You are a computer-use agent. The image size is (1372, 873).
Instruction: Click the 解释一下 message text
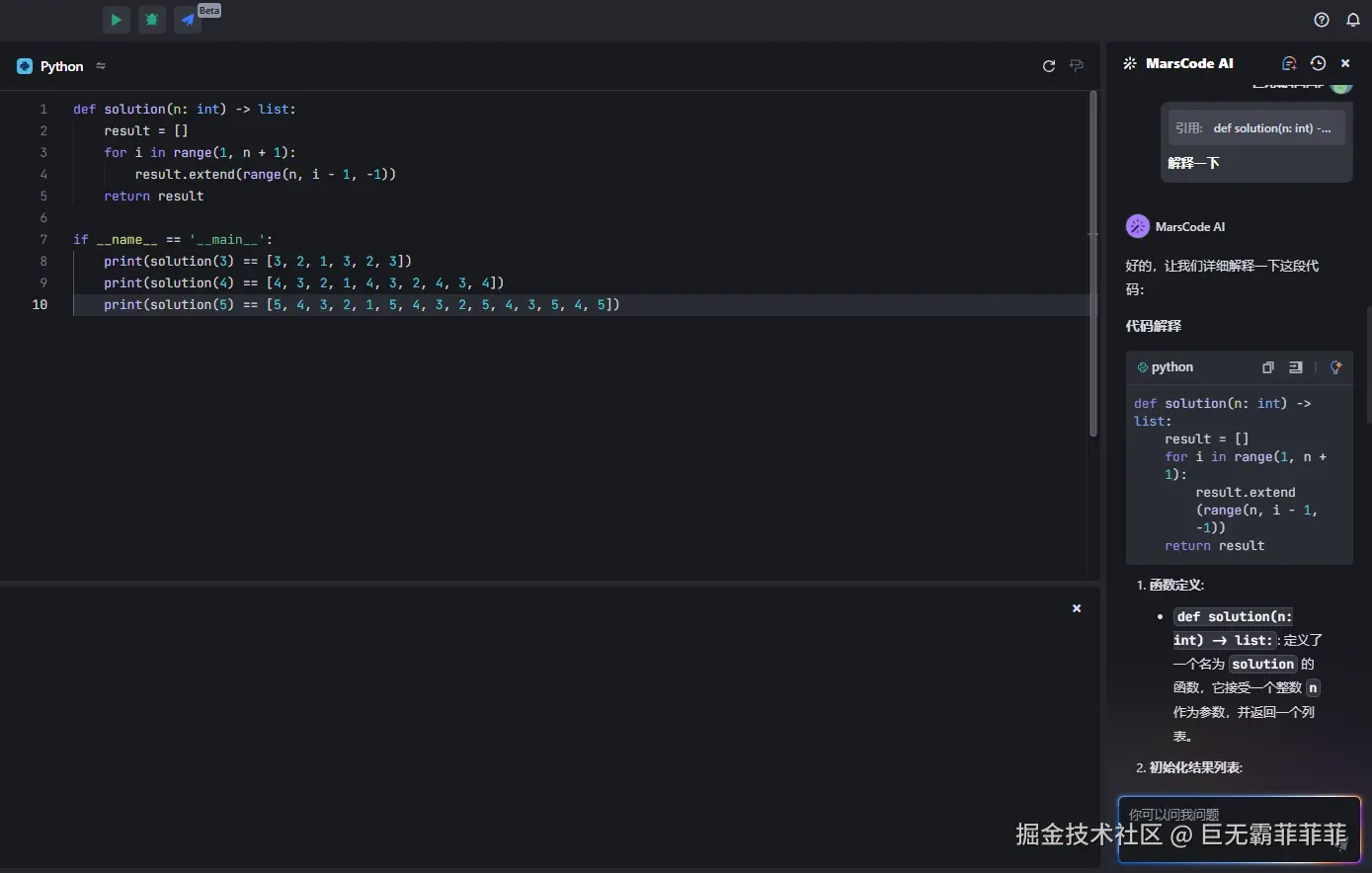pos(1194,162)
